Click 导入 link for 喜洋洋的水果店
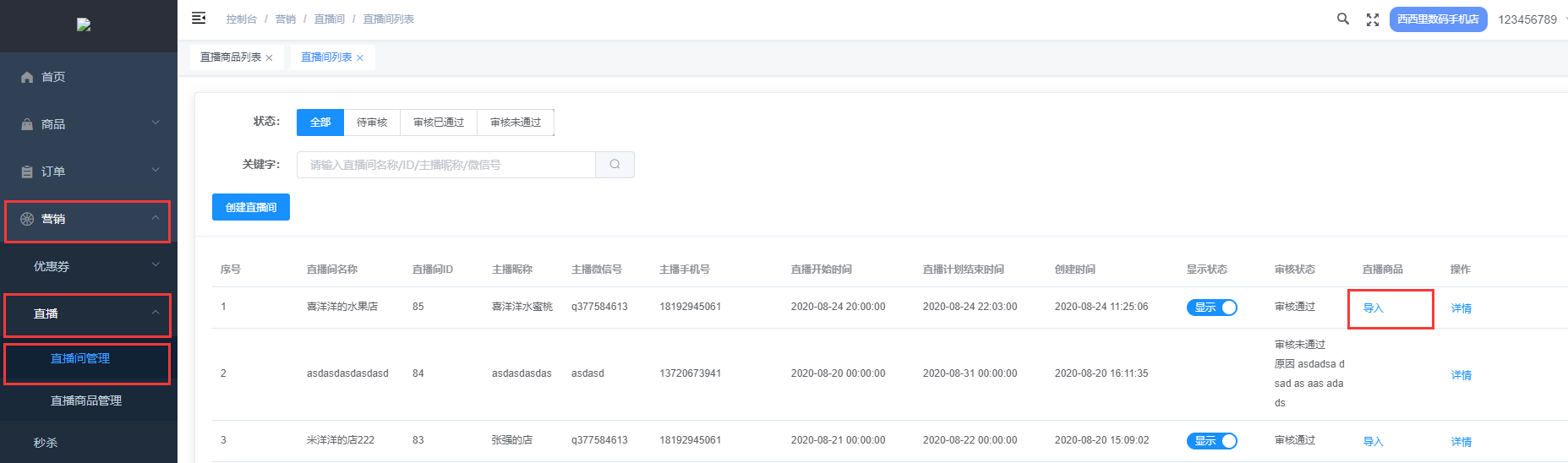Image resolution: width=1568 pixels, height=463 pixels. pyautogui.click(x=1373, y=308)
